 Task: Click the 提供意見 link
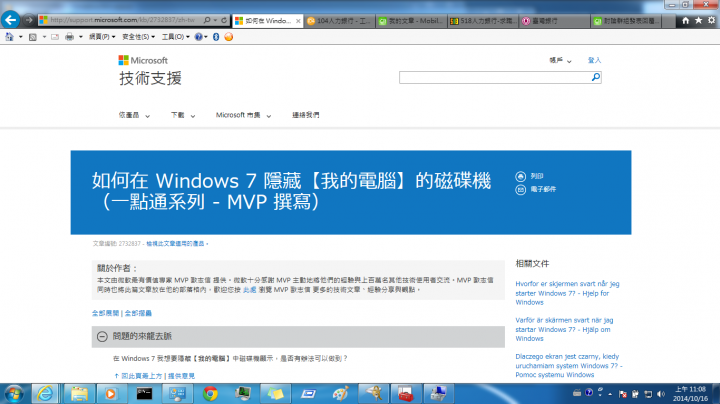click(x=181, y=376)
